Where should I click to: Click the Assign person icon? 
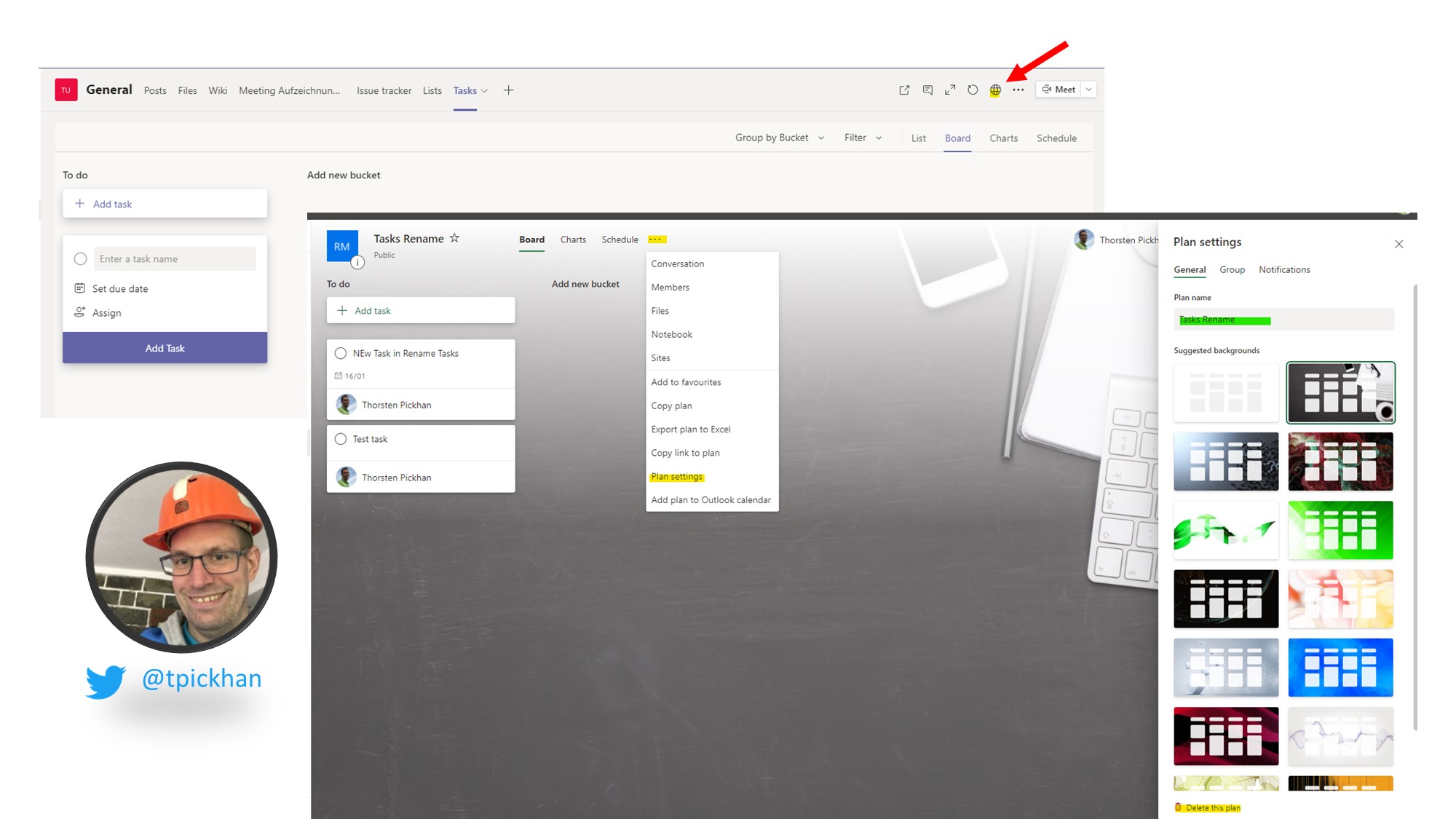(x=80, y=312)
